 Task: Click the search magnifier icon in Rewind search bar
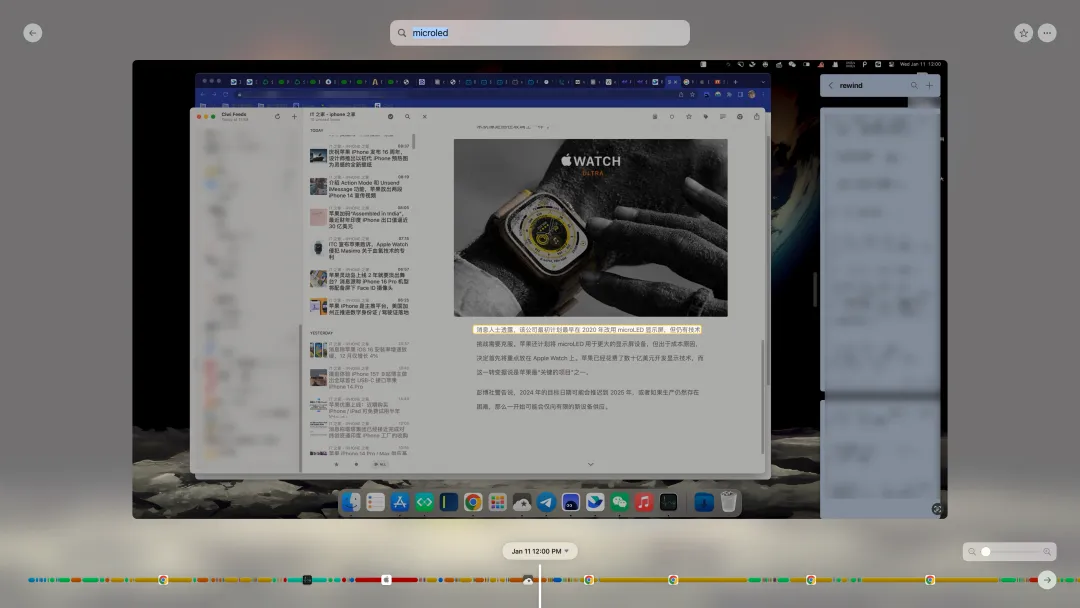402,33
